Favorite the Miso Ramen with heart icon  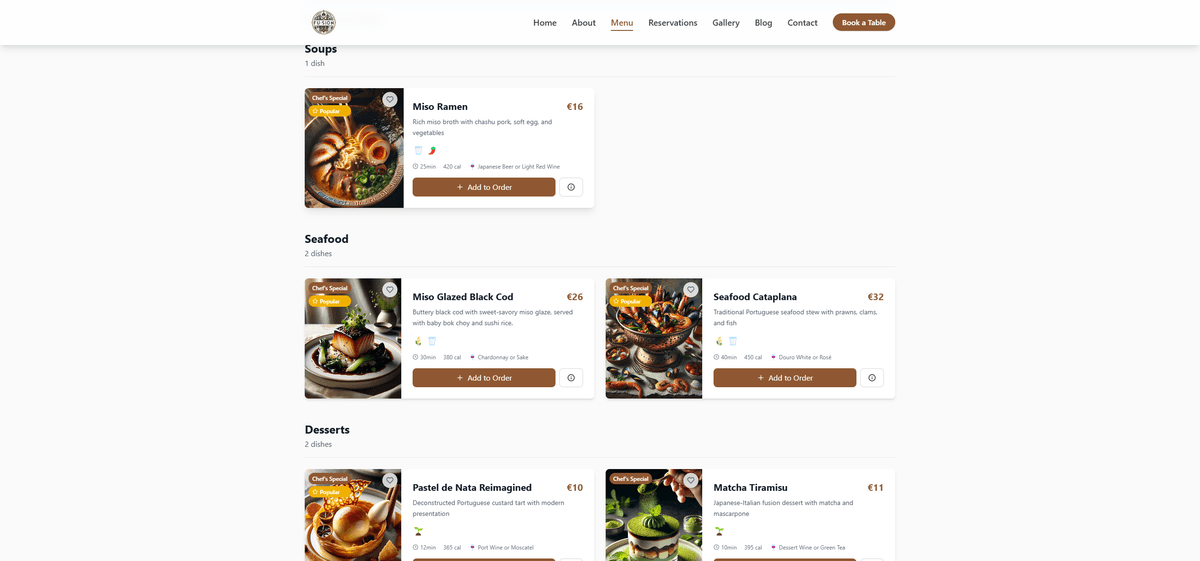point(390,99)
